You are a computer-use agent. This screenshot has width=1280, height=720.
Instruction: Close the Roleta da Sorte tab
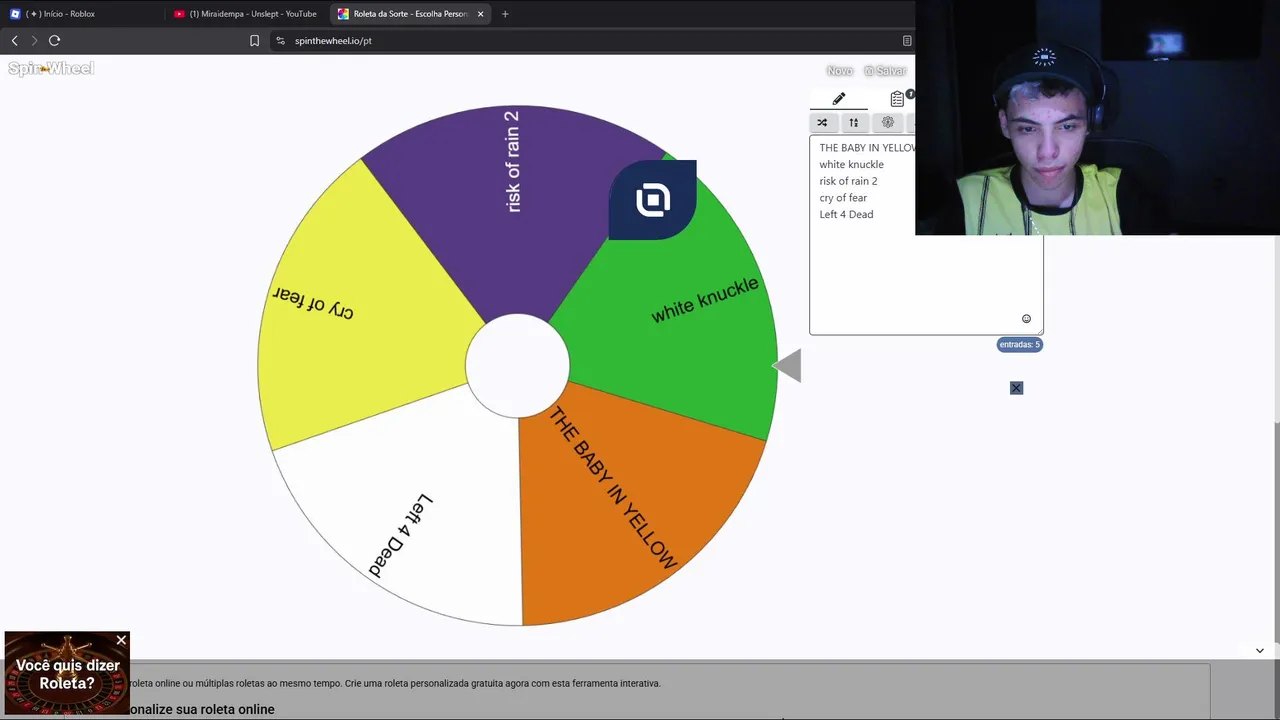480,14
